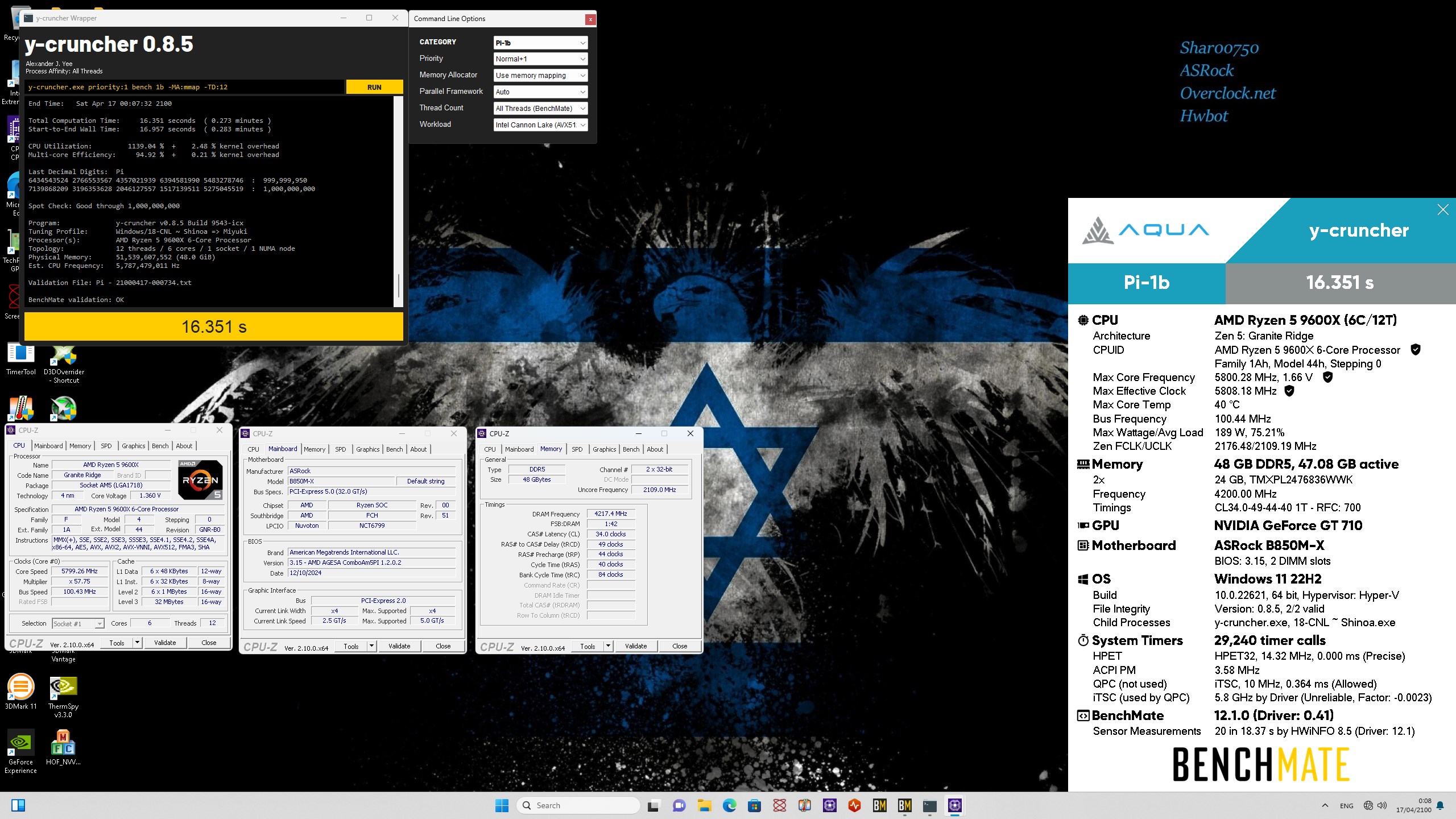1456x819 pixels.
Task: Switch to SPD tab in CPU-tab CPU-Z window
Action: (106, 446)
